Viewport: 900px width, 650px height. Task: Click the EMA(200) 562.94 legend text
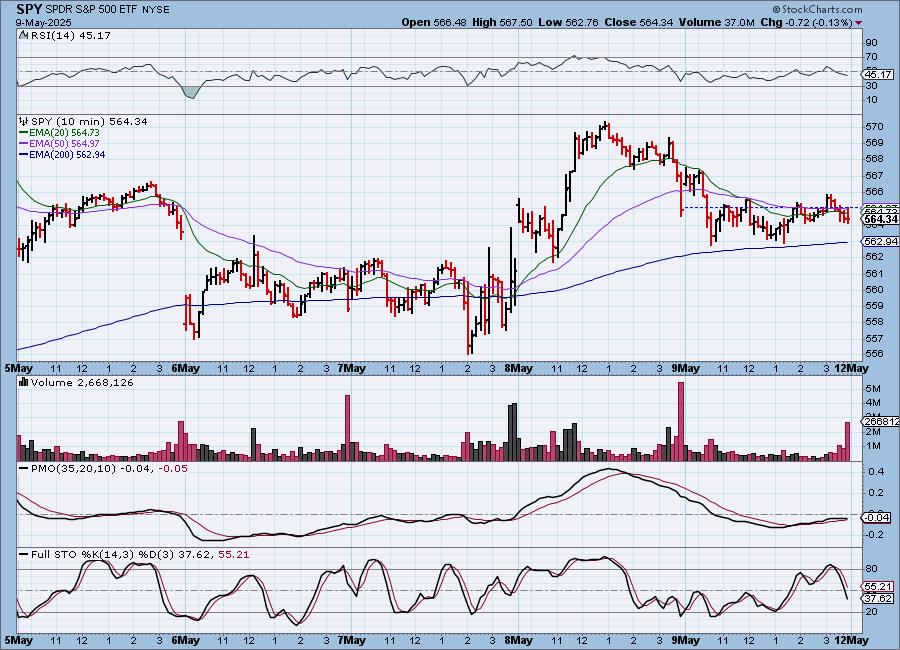pyautogui.click(x=67, y=154)
